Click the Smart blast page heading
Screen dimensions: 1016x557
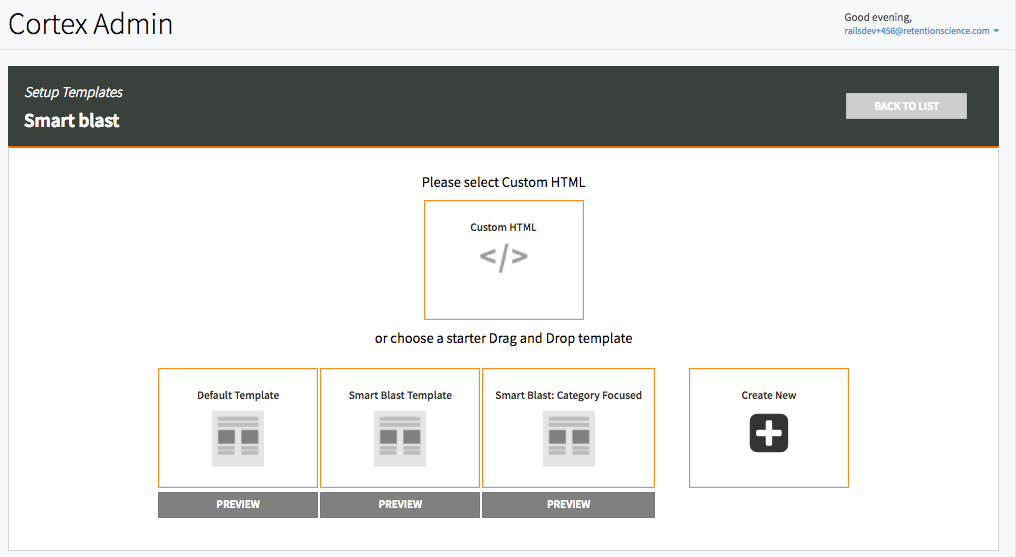(x=72, y=120)
